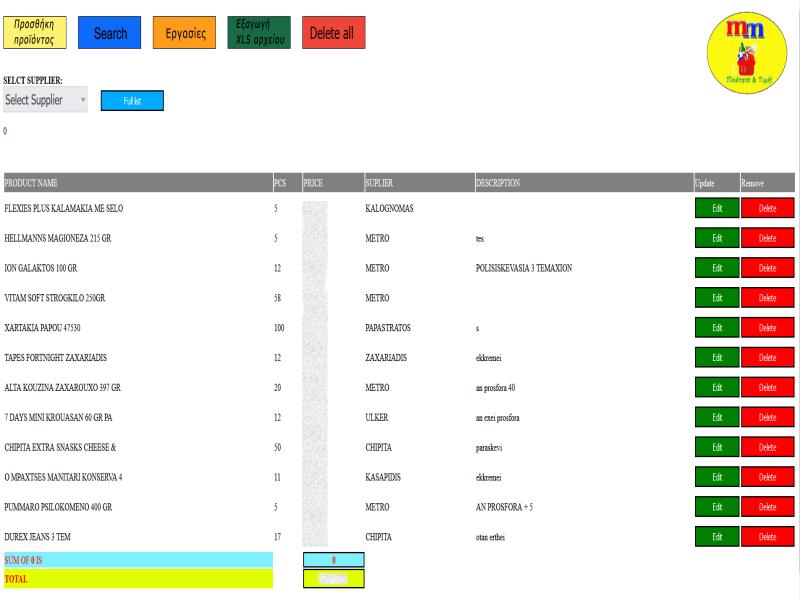Edit the XARTAKIA PAPOU 47530 row
800x600 pixels.
pyautogui.click(x=717, y=328)
